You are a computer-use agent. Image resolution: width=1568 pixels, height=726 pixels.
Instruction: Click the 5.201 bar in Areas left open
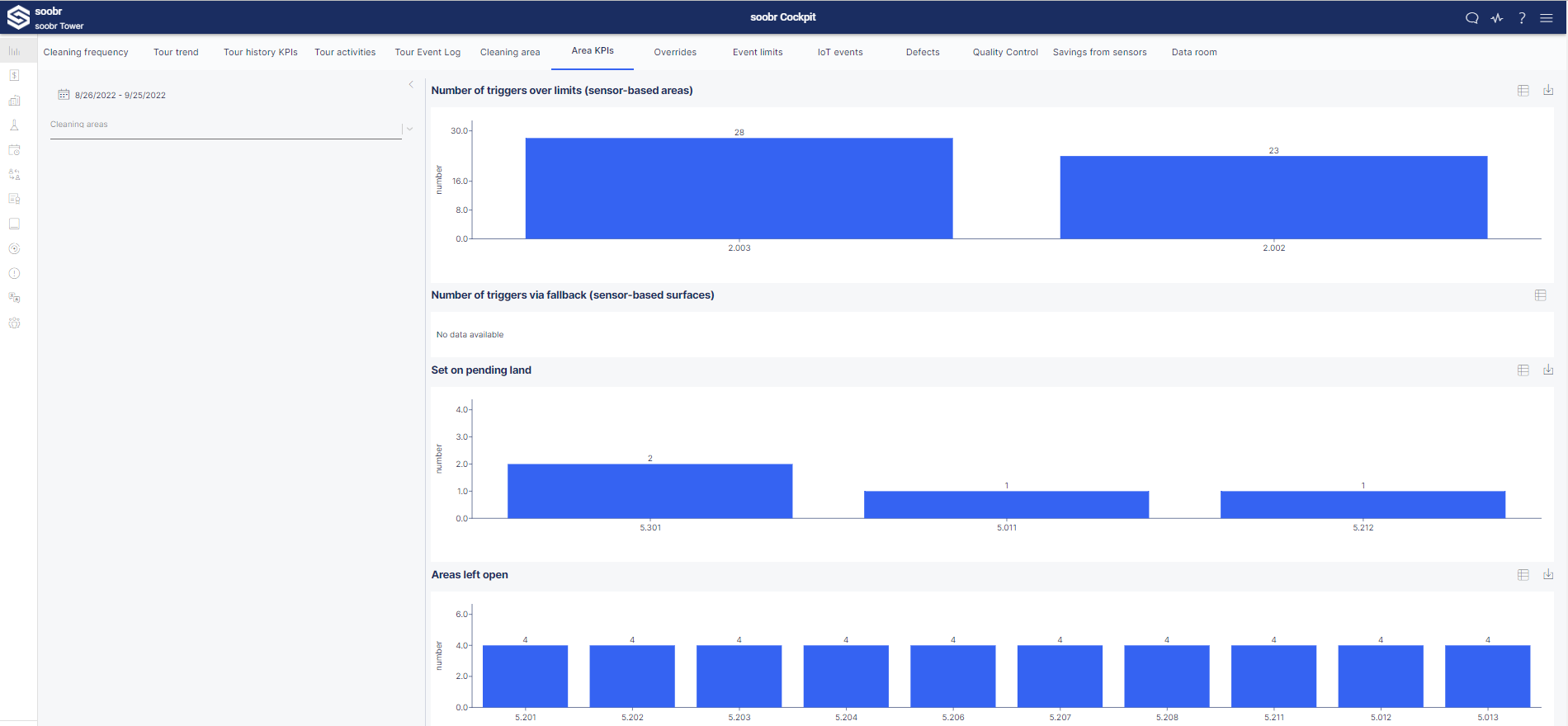[x=525, y=676]
